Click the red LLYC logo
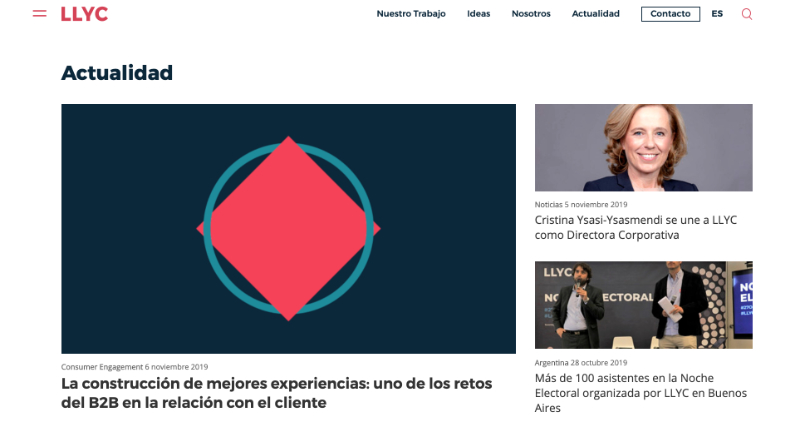Image resolution: width=800 pixels, height=422 pixels. coord(84,14)
